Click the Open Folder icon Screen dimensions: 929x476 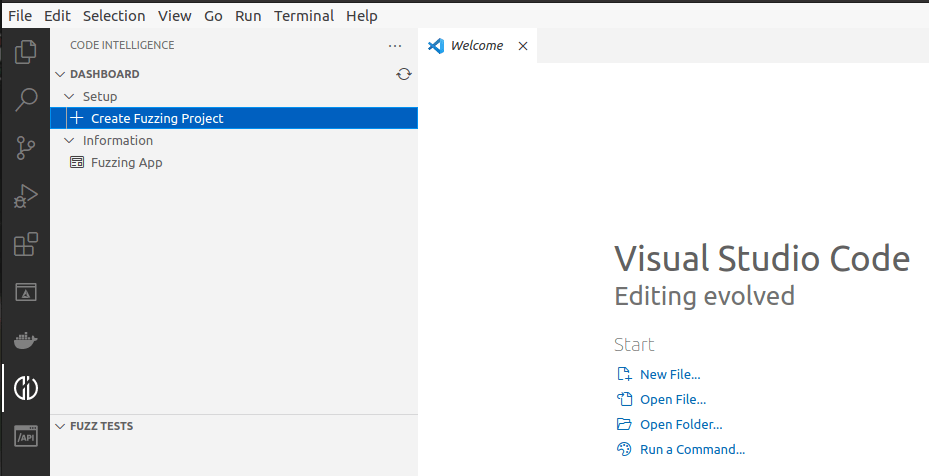(624, 424)
